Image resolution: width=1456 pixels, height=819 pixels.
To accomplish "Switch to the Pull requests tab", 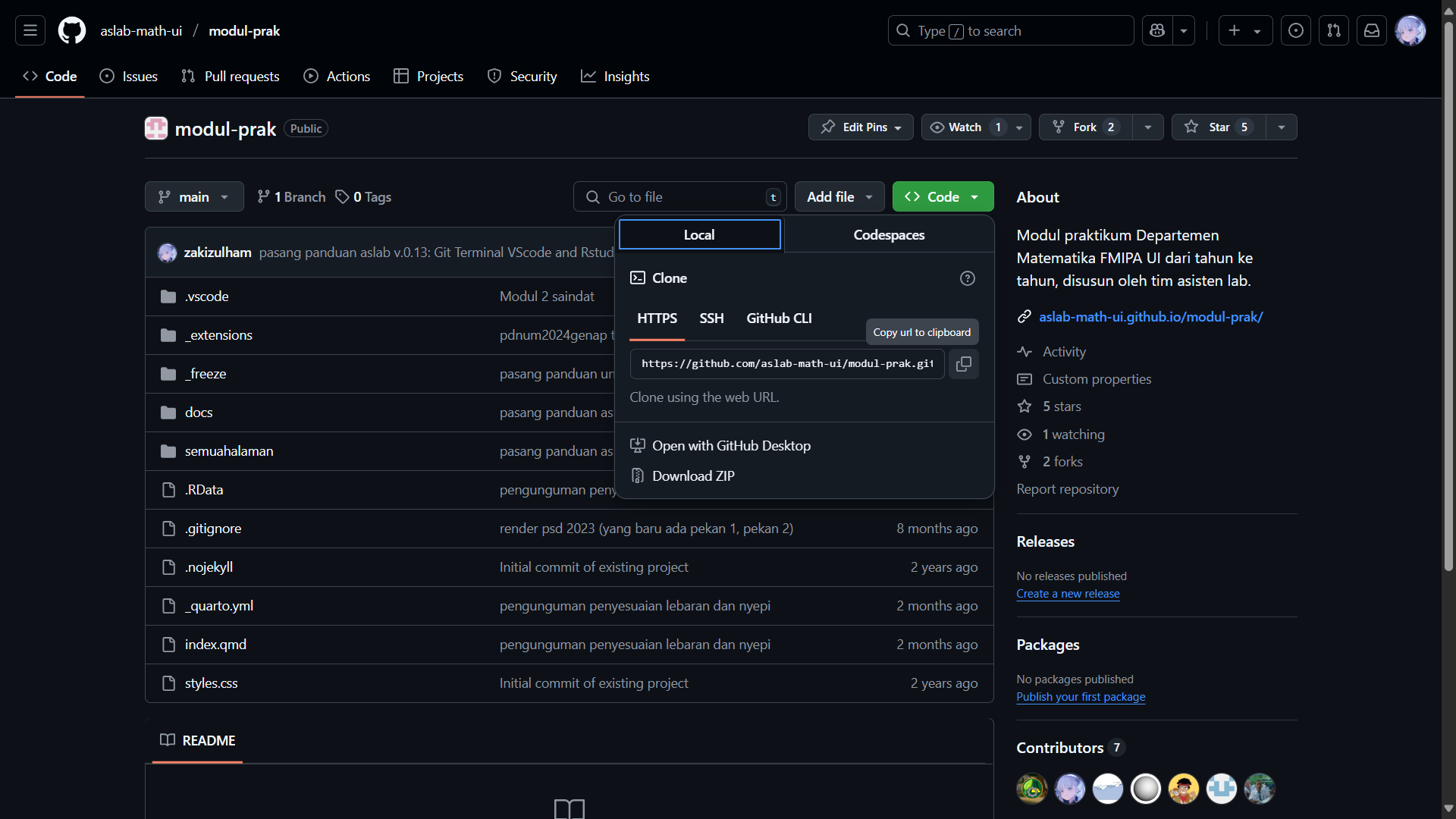I will pyautogui.click(x=231, y=76).
